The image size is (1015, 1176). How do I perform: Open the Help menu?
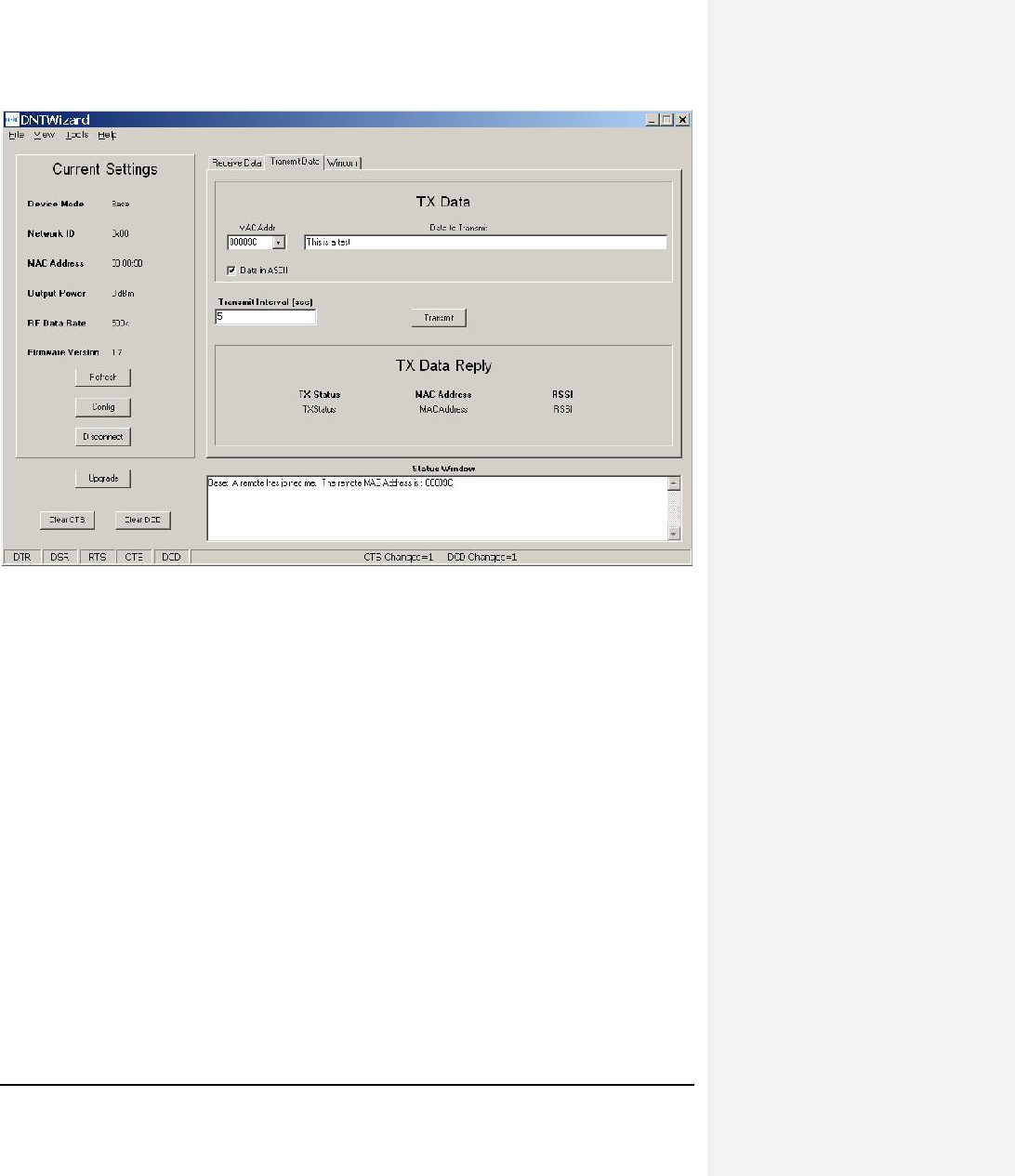click(x=107, y=135)
